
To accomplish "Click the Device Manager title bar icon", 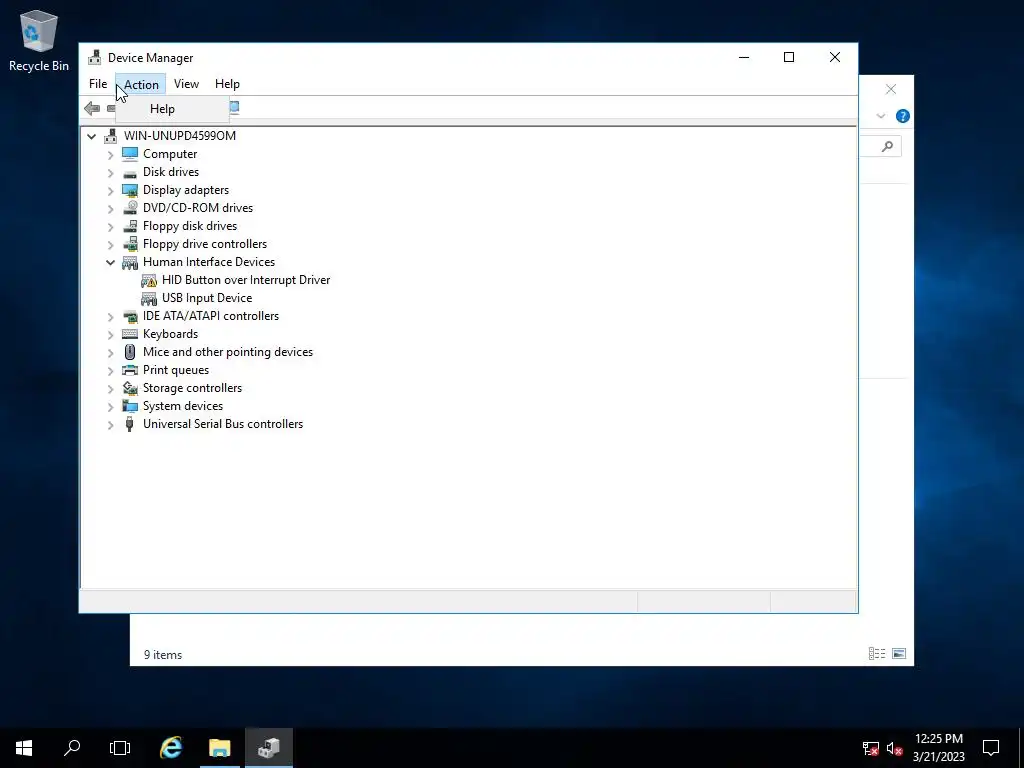I will (95, 57).
